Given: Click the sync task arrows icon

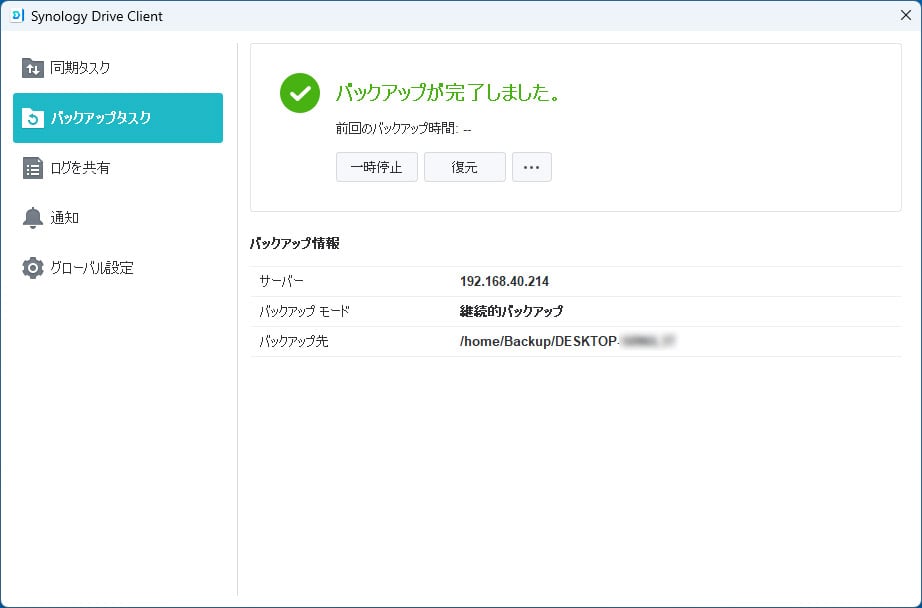Looking at the screenshot, I should coord(33,68).
